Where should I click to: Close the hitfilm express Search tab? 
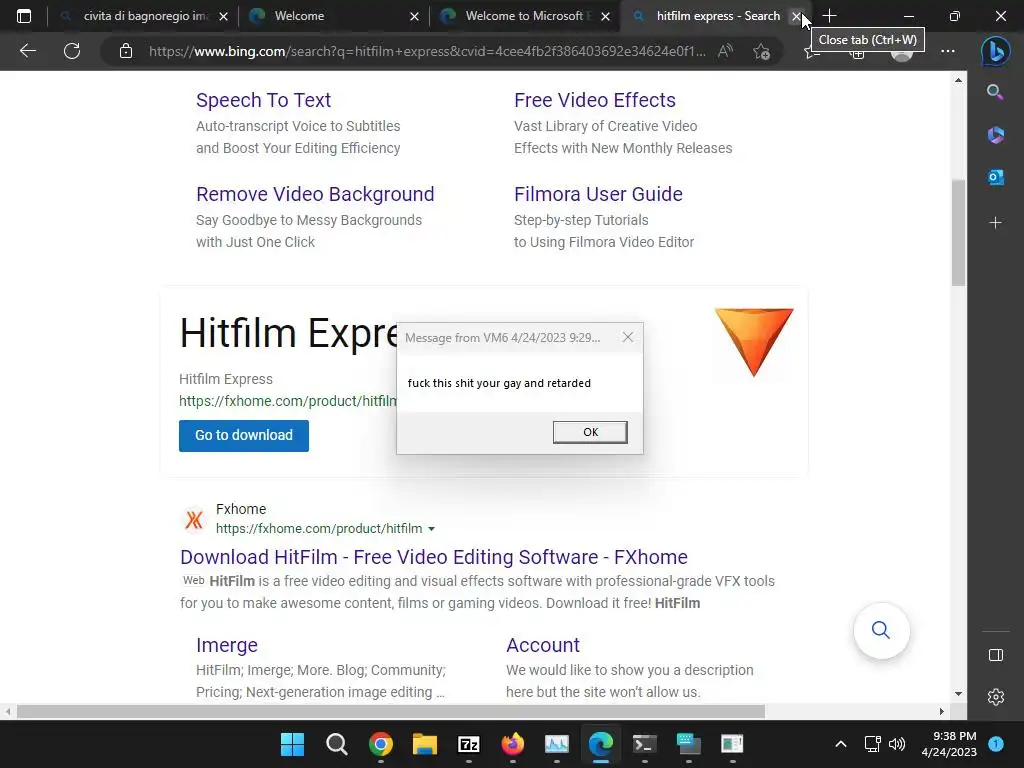click(796, 16)
